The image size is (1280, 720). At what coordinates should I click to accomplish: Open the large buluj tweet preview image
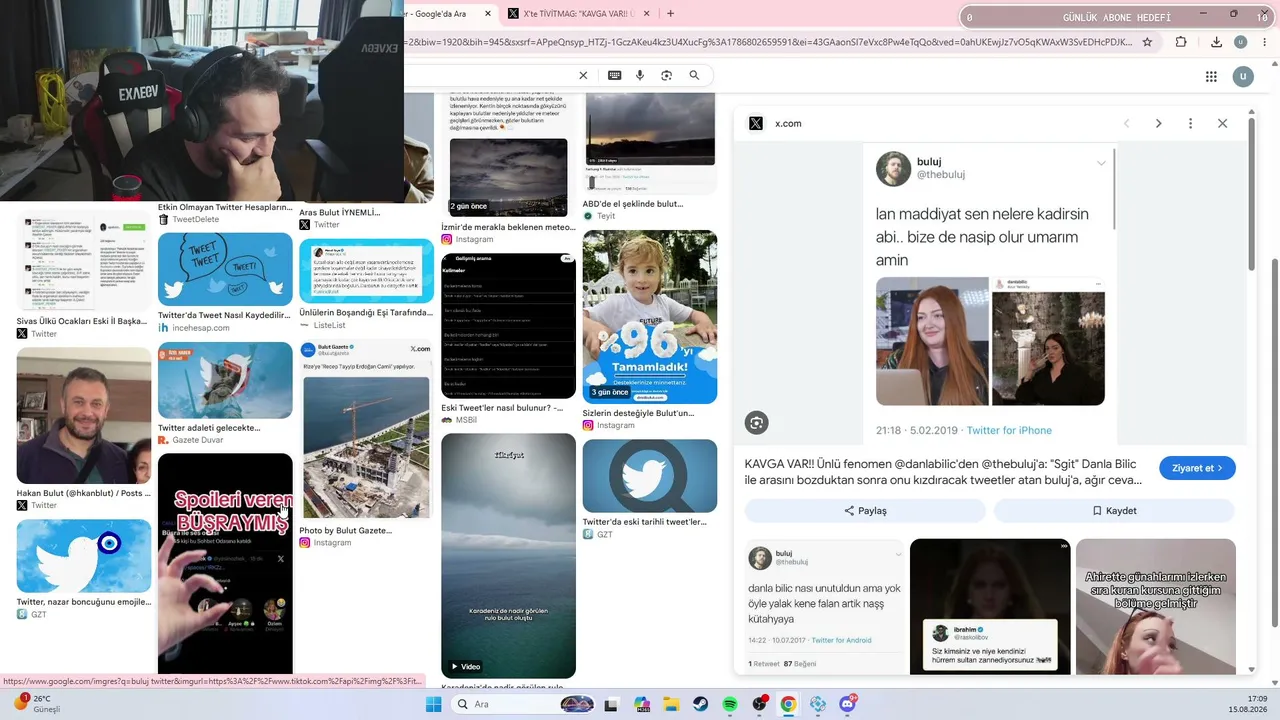coord(990,293)
